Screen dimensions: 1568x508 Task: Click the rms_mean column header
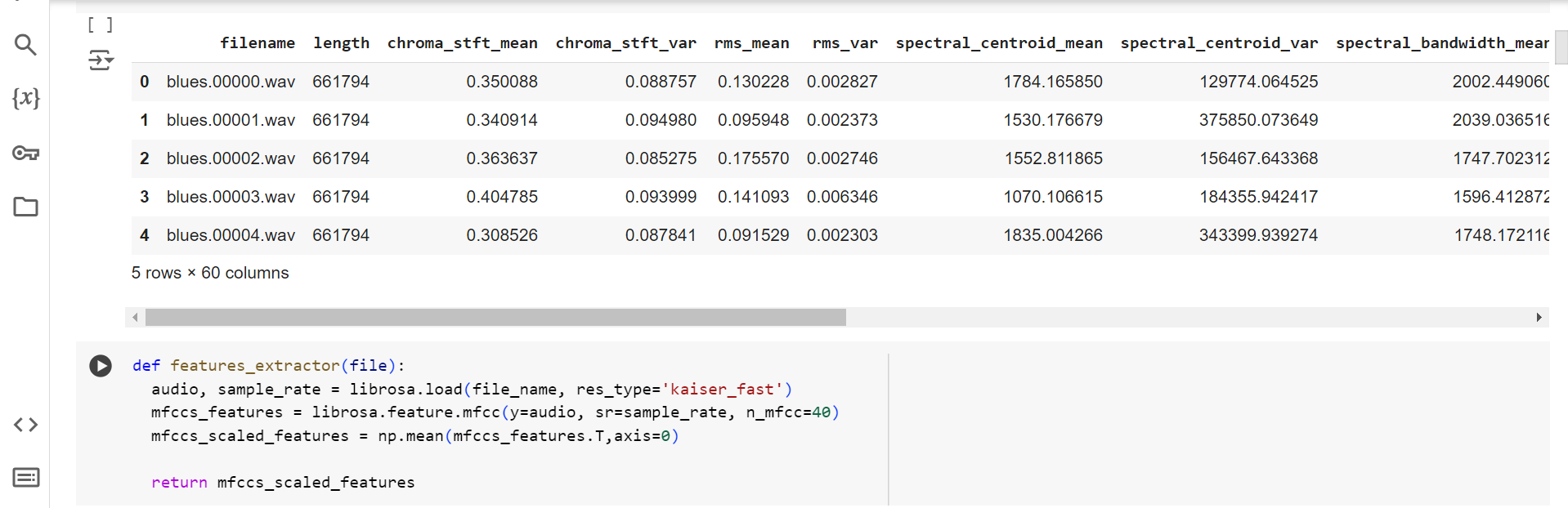751,43
